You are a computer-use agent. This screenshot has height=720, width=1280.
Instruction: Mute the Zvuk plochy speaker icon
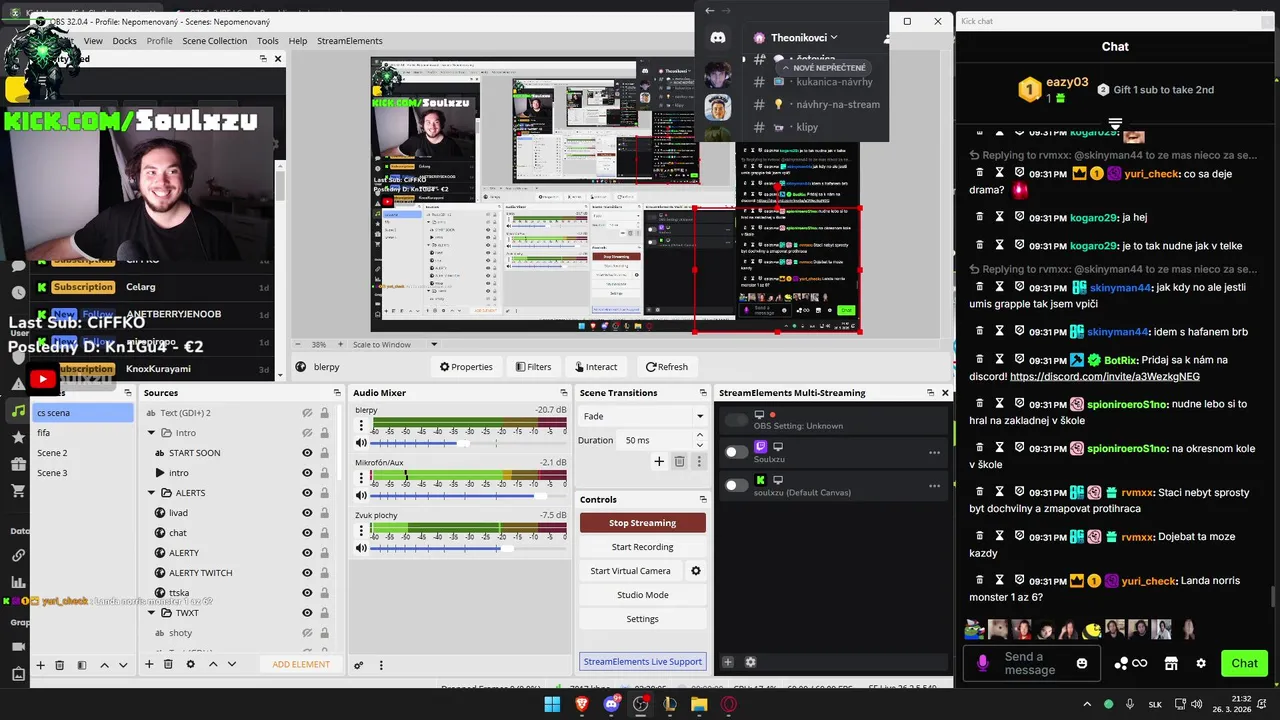click(361, 548)
